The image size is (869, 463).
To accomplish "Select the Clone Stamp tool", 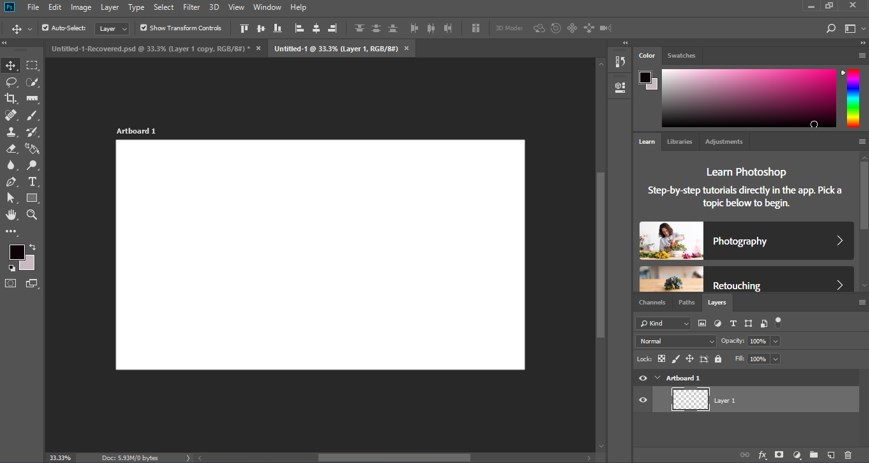I will point(11,132).
